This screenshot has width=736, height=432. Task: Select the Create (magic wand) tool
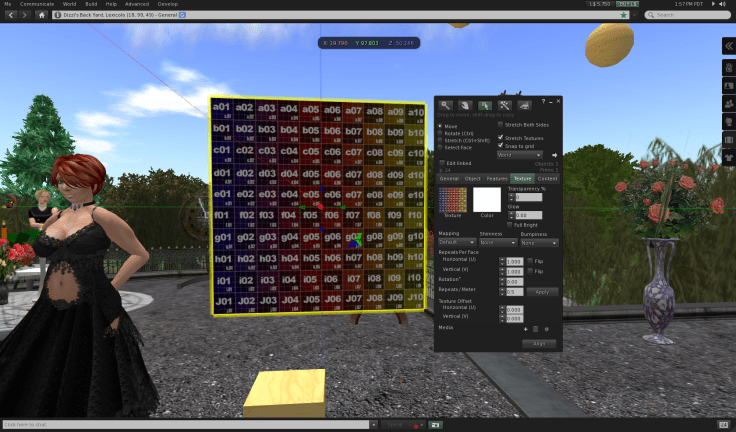(505, 105)
